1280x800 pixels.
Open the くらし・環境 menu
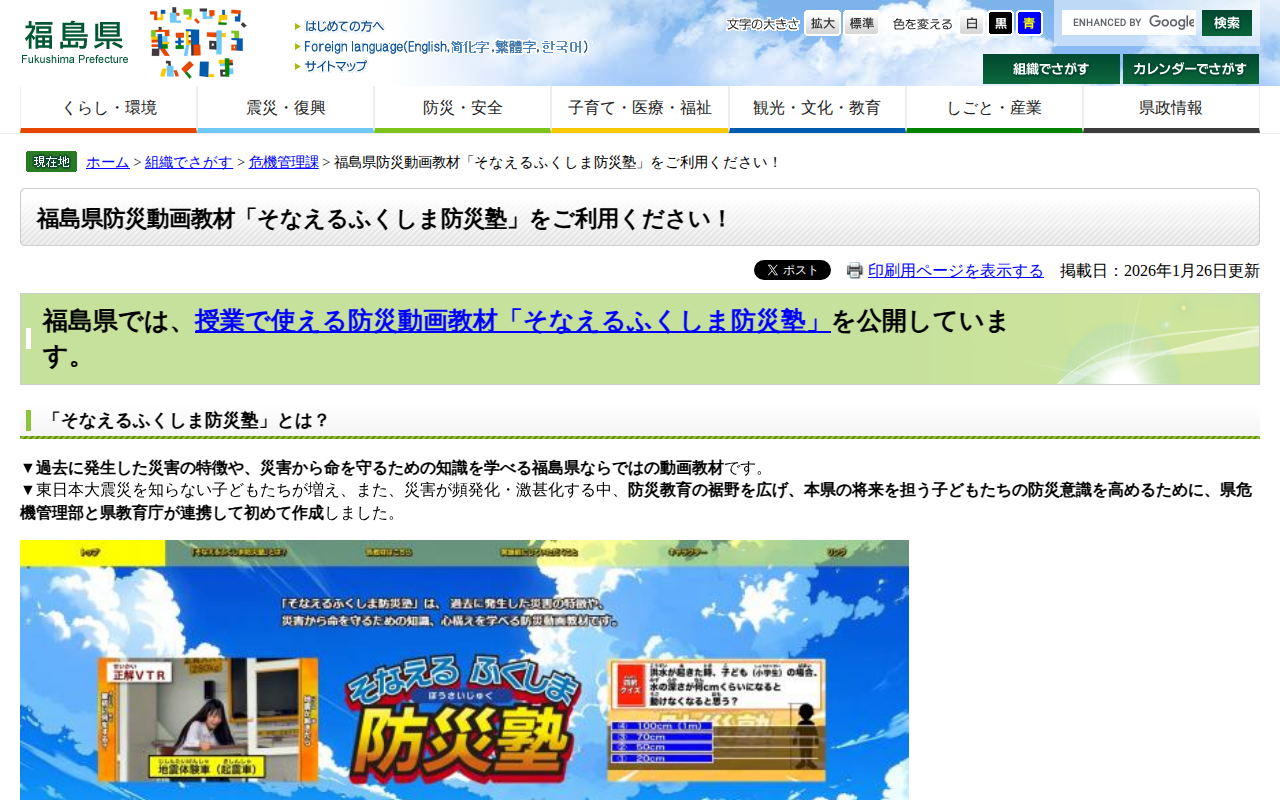pyautogui.click(x=108, y=108)
